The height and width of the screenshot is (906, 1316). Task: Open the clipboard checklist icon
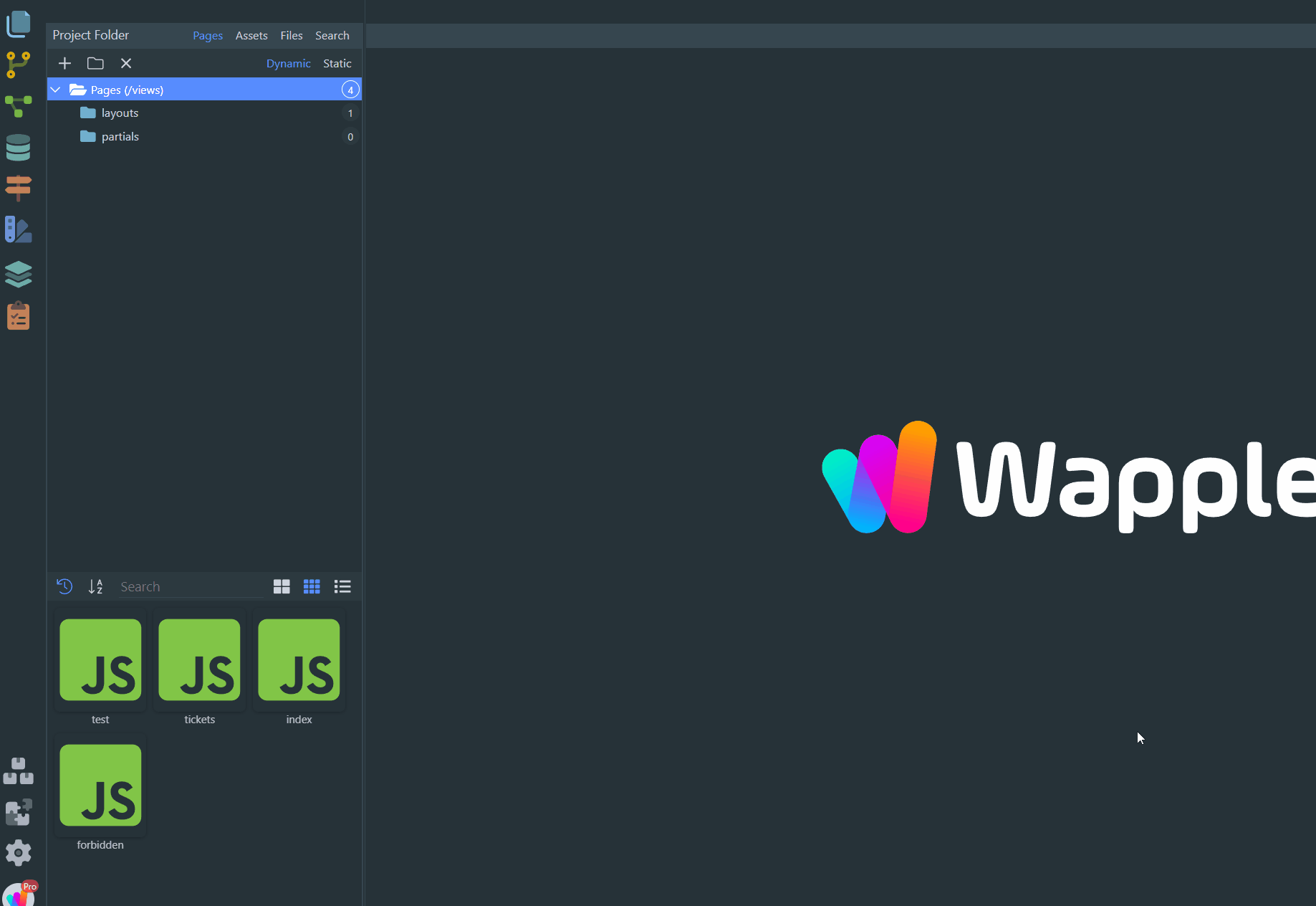(19, 315)
